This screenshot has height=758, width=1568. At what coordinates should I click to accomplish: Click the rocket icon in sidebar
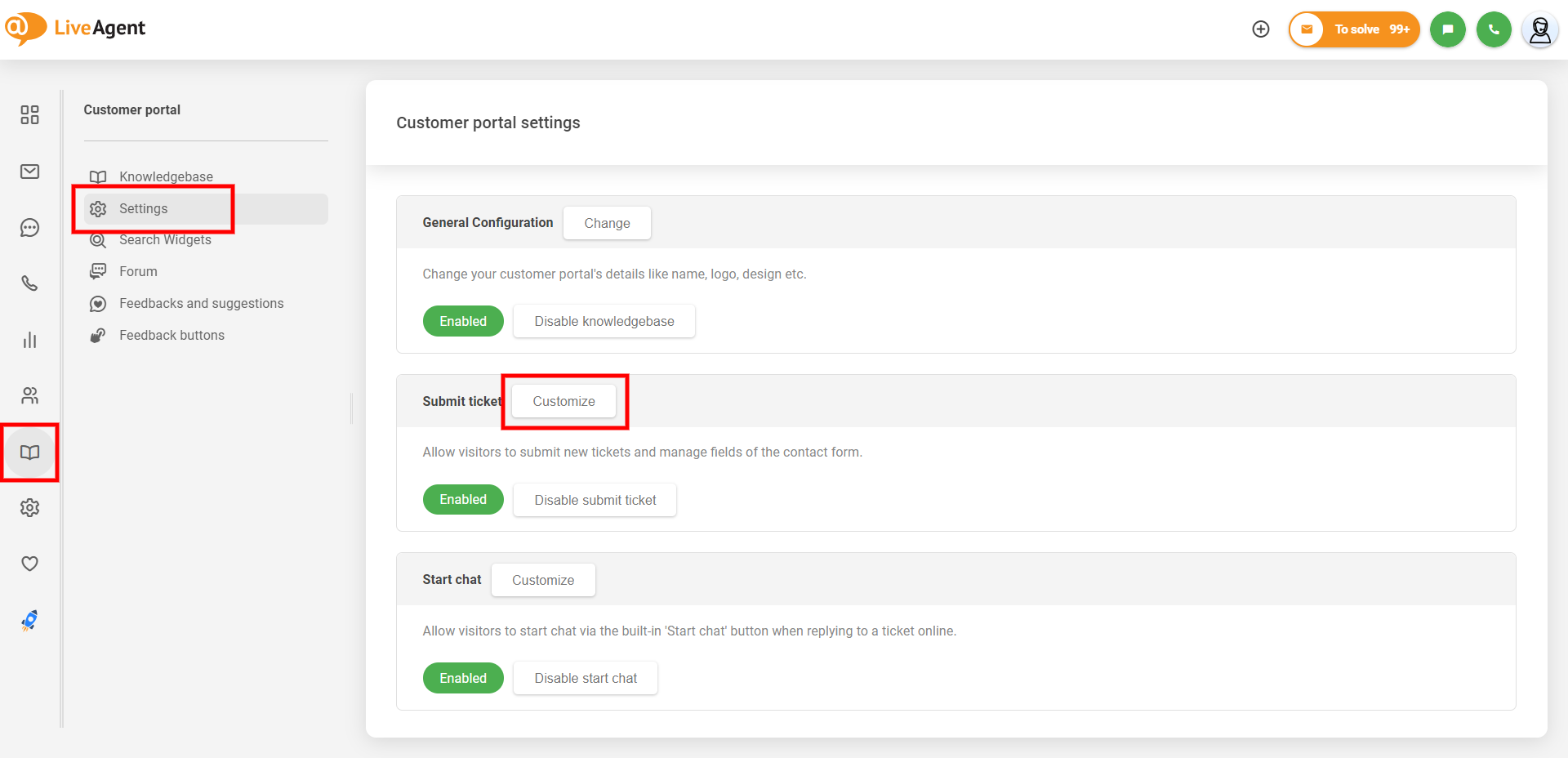pos(29,621)
